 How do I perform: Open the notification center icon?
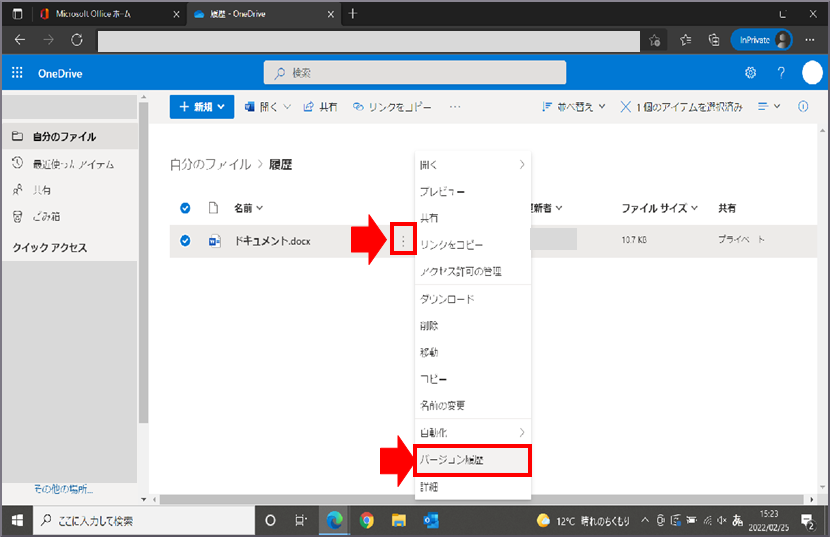(807, 521)
